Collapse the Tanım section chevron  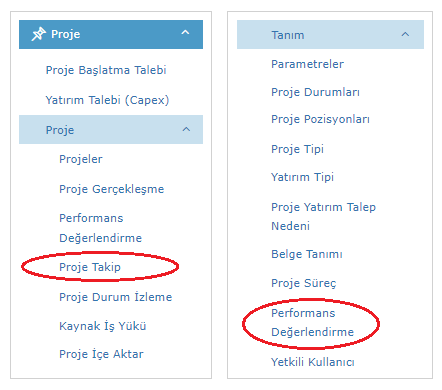405,34
